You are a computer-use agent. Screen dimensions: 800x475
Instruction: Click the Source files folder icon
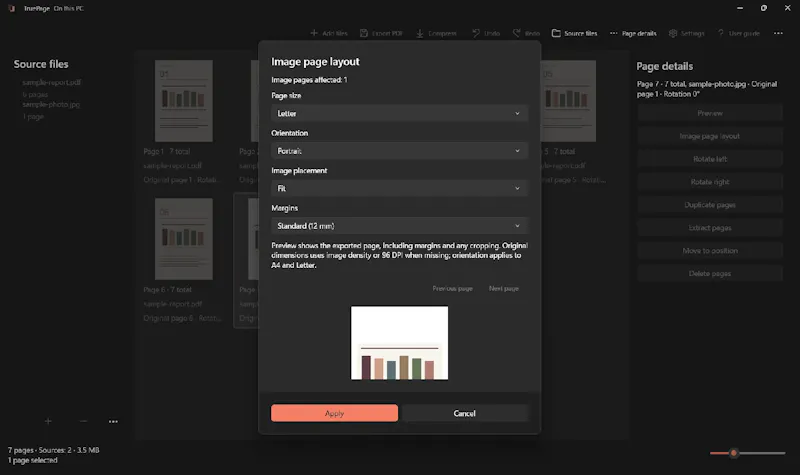coord(556,33)
